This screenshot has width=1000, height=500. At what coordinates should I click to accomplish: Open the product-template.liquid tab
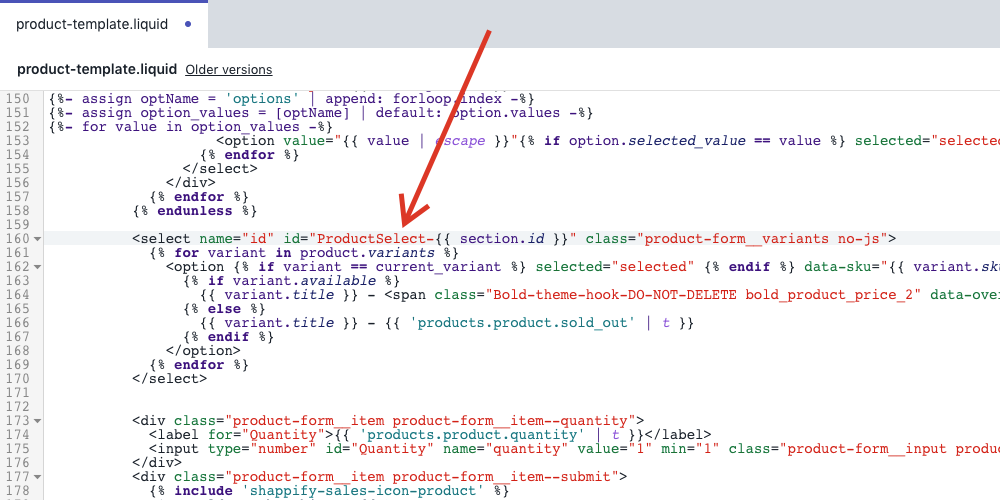(103, 25)
